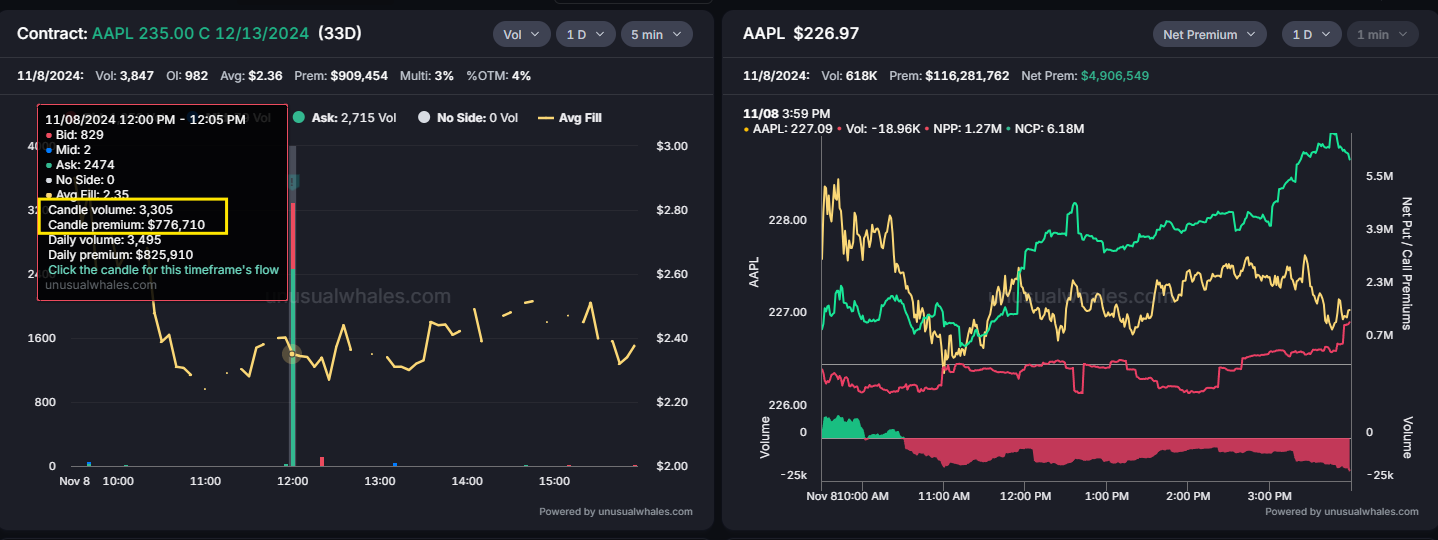Click the Daily premium: $825,910 line
The image size is (1438, 540).
pyautogui.click(x=120, y=255)
